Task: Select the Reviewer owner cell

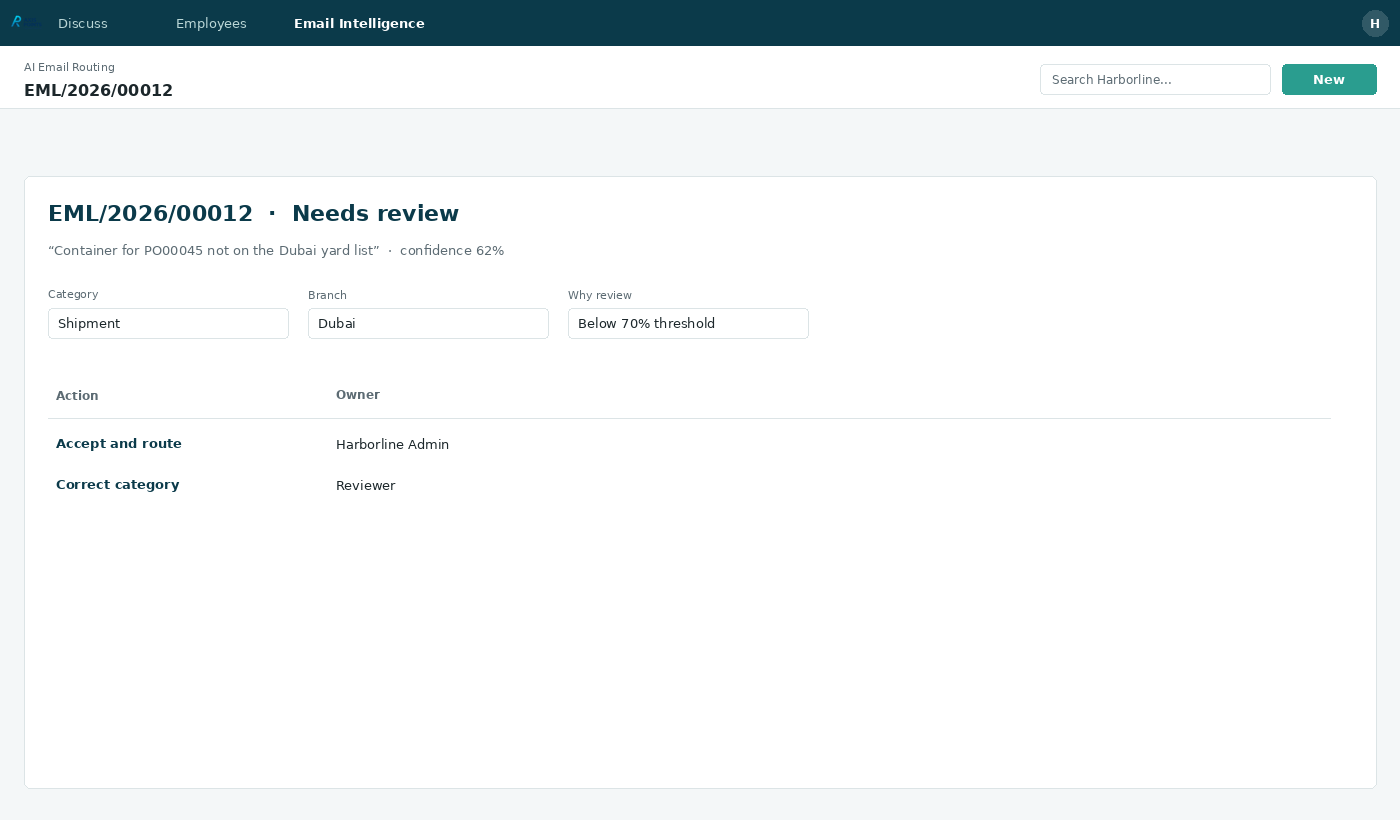Action: click(x=365, y=486)
